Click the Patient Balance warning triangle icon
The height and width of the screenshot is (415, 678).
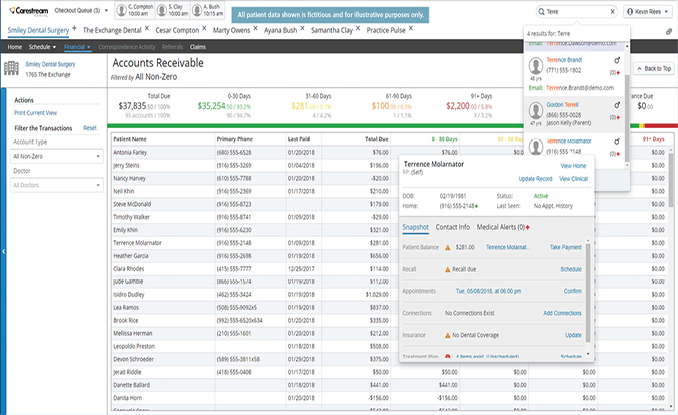[x=448, y=247]
